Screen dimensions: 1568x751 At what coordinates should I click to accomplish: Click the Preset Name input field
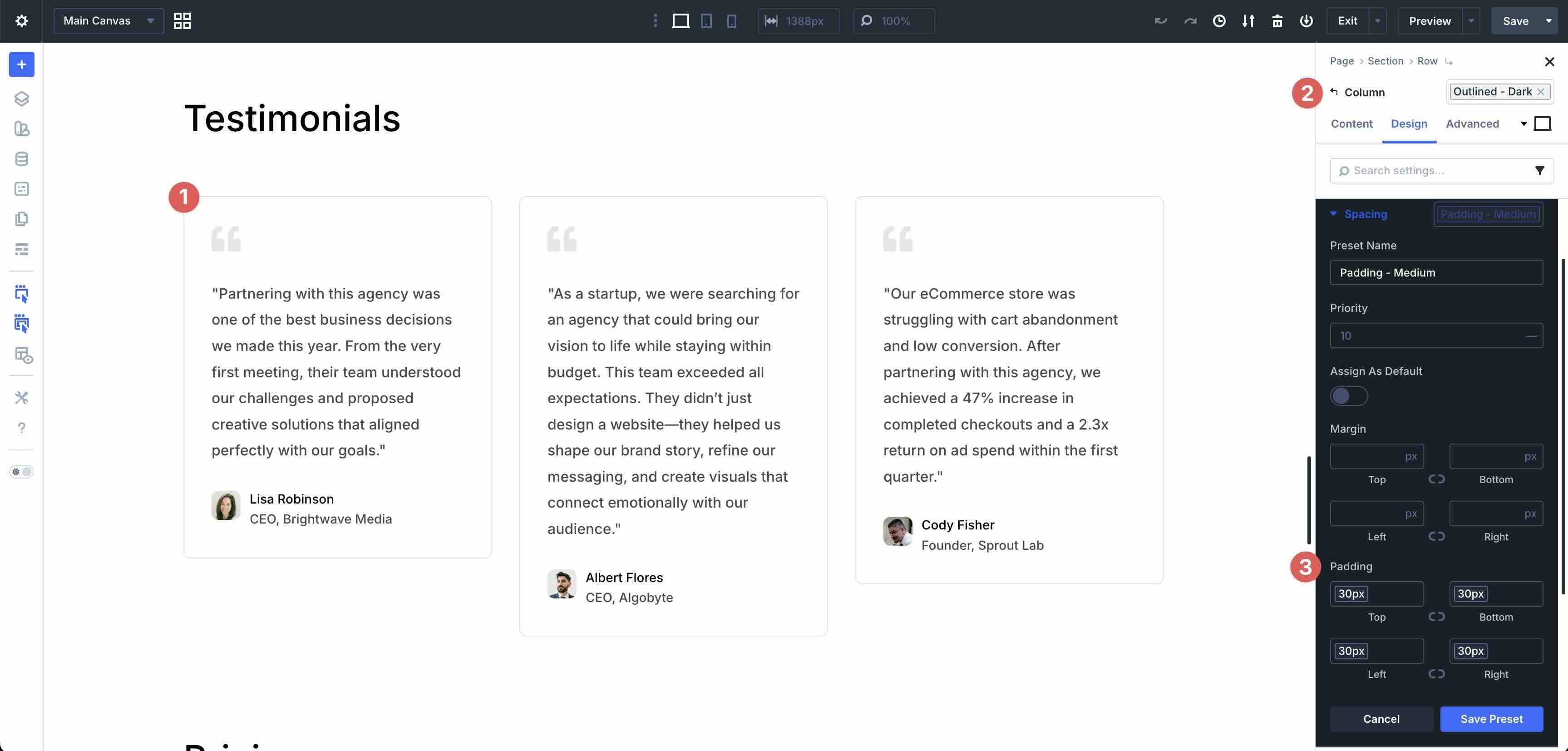(x=1436, y=272)
